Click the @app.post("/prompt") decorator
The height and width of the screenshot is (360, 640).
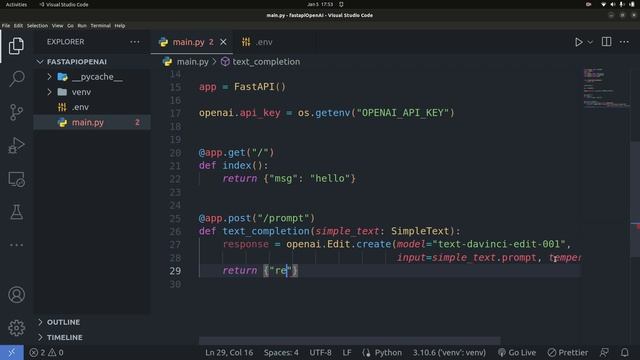257,218
